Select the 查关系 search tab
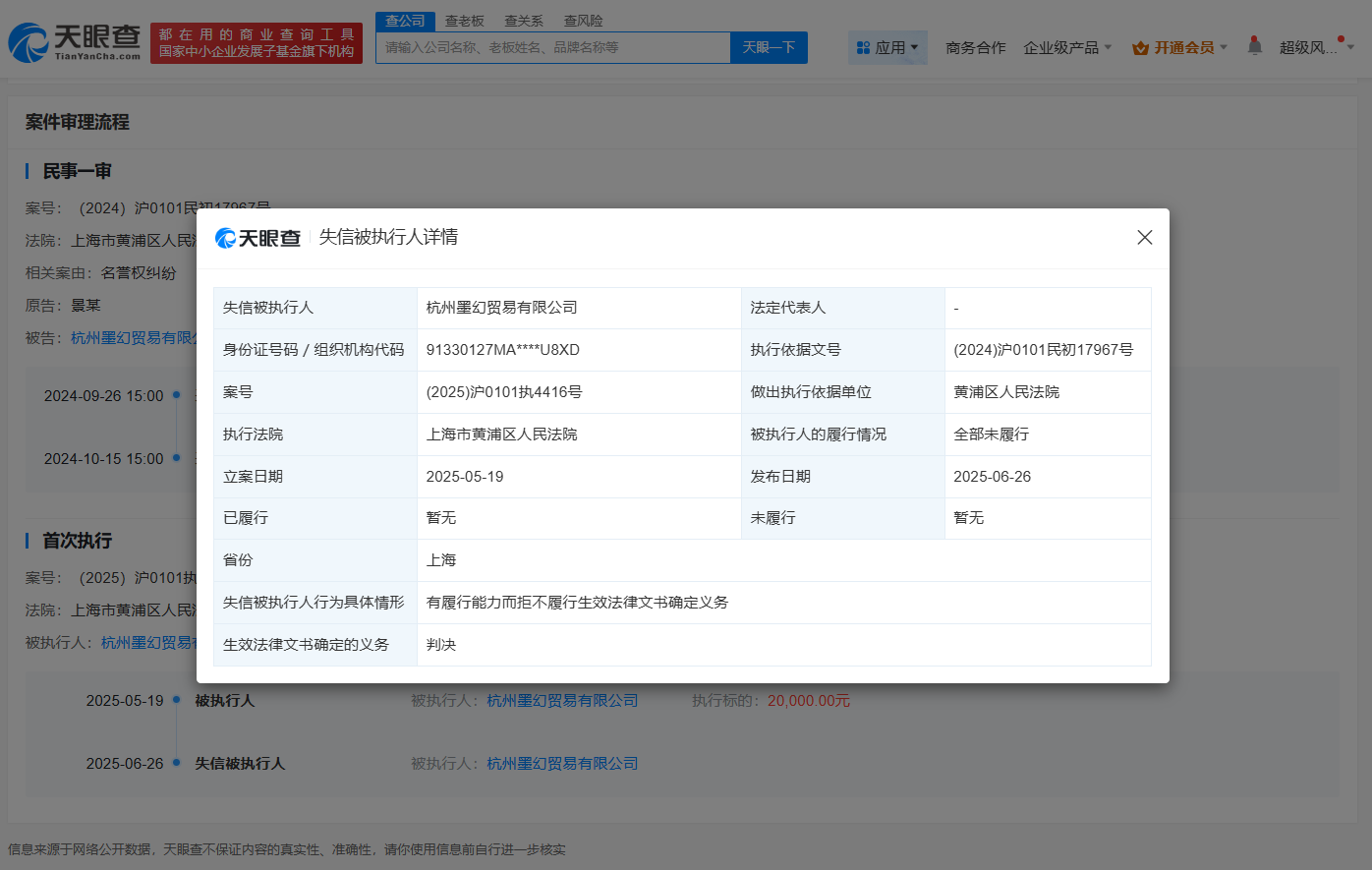 523,21
